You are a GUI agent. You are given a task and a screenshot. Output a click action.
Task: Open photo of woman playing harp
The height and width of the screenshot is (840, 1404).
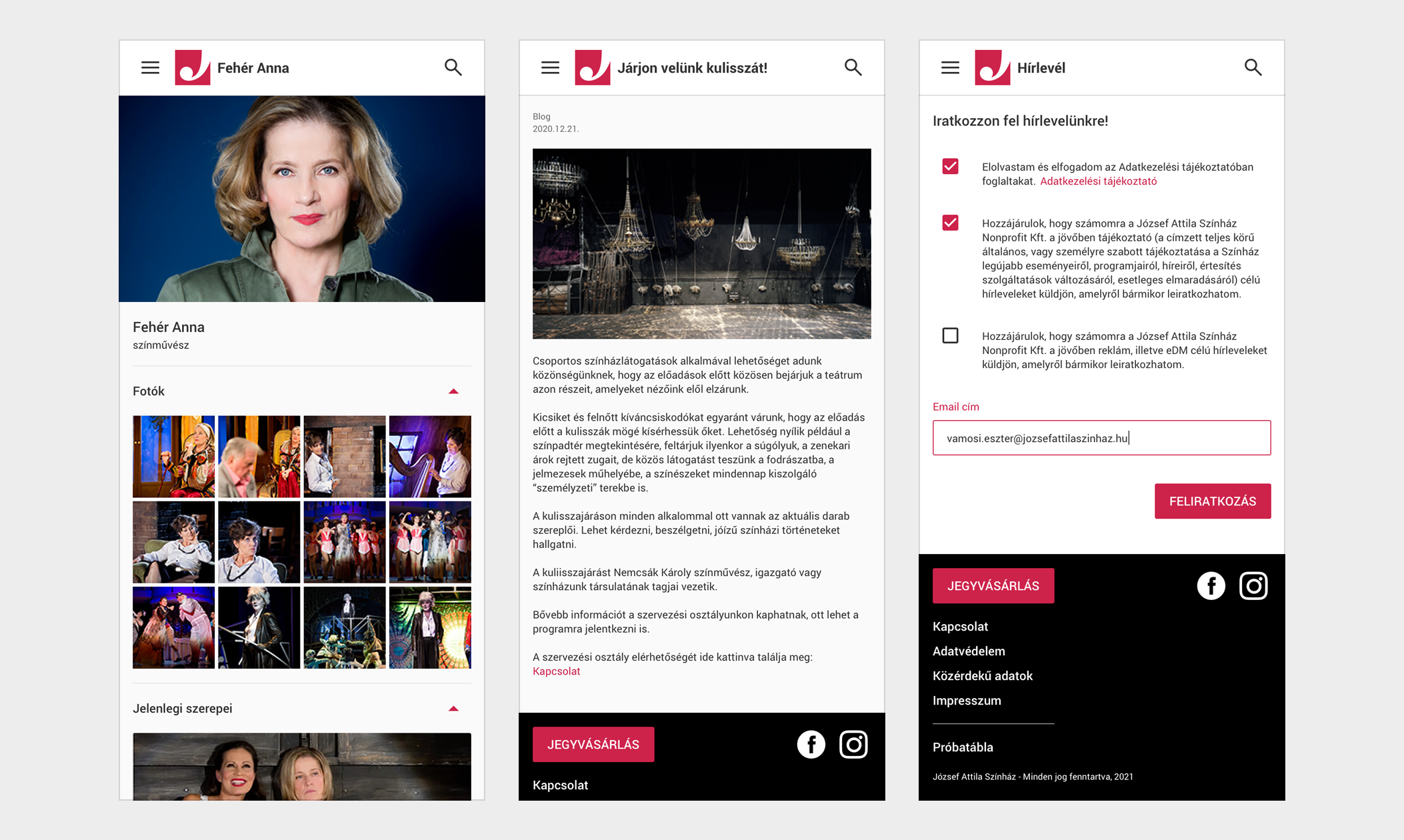[x=430, y=457]
